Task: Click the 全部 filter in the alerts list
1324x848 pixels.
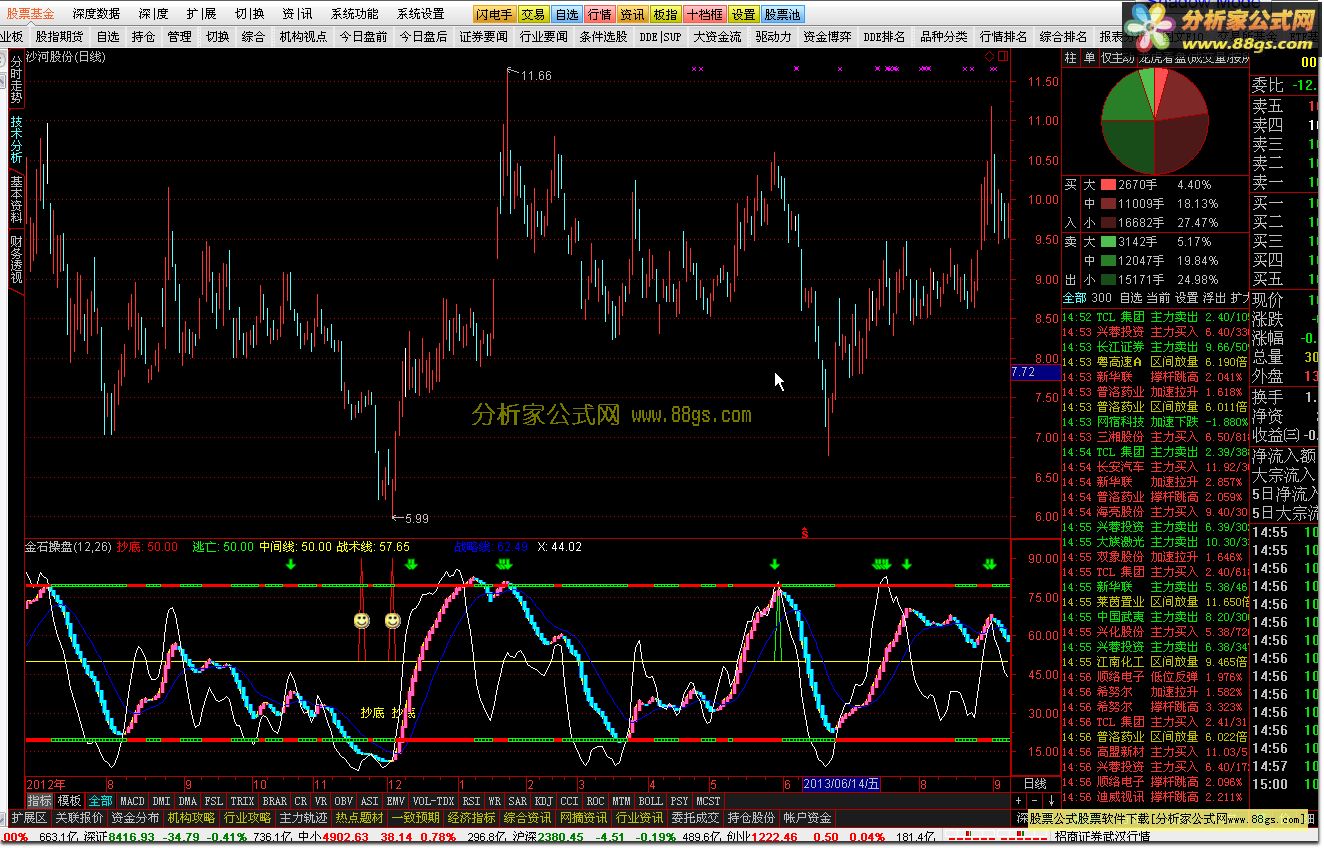Action: pyautogui.click(x=1074, y=298)
